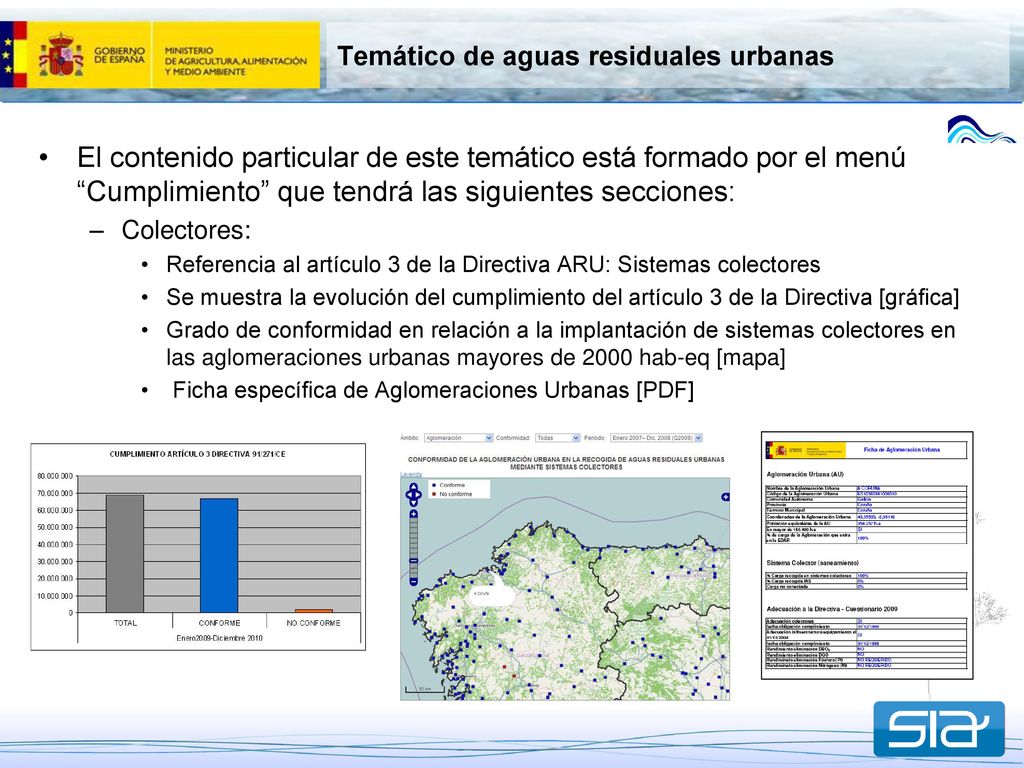Open the Ámbito dropdown showing Aglomeración
This screenshot has height=768, width=1024.
458,438
